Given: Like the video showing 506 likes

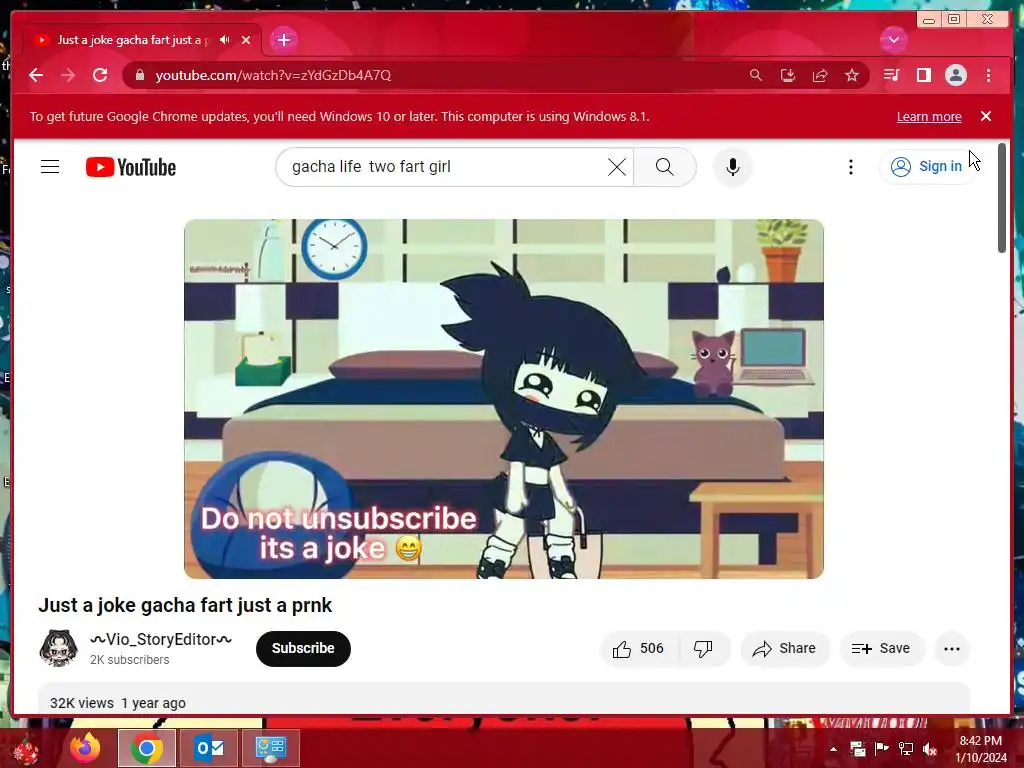Looking at the screenshot, I should 639,648.
